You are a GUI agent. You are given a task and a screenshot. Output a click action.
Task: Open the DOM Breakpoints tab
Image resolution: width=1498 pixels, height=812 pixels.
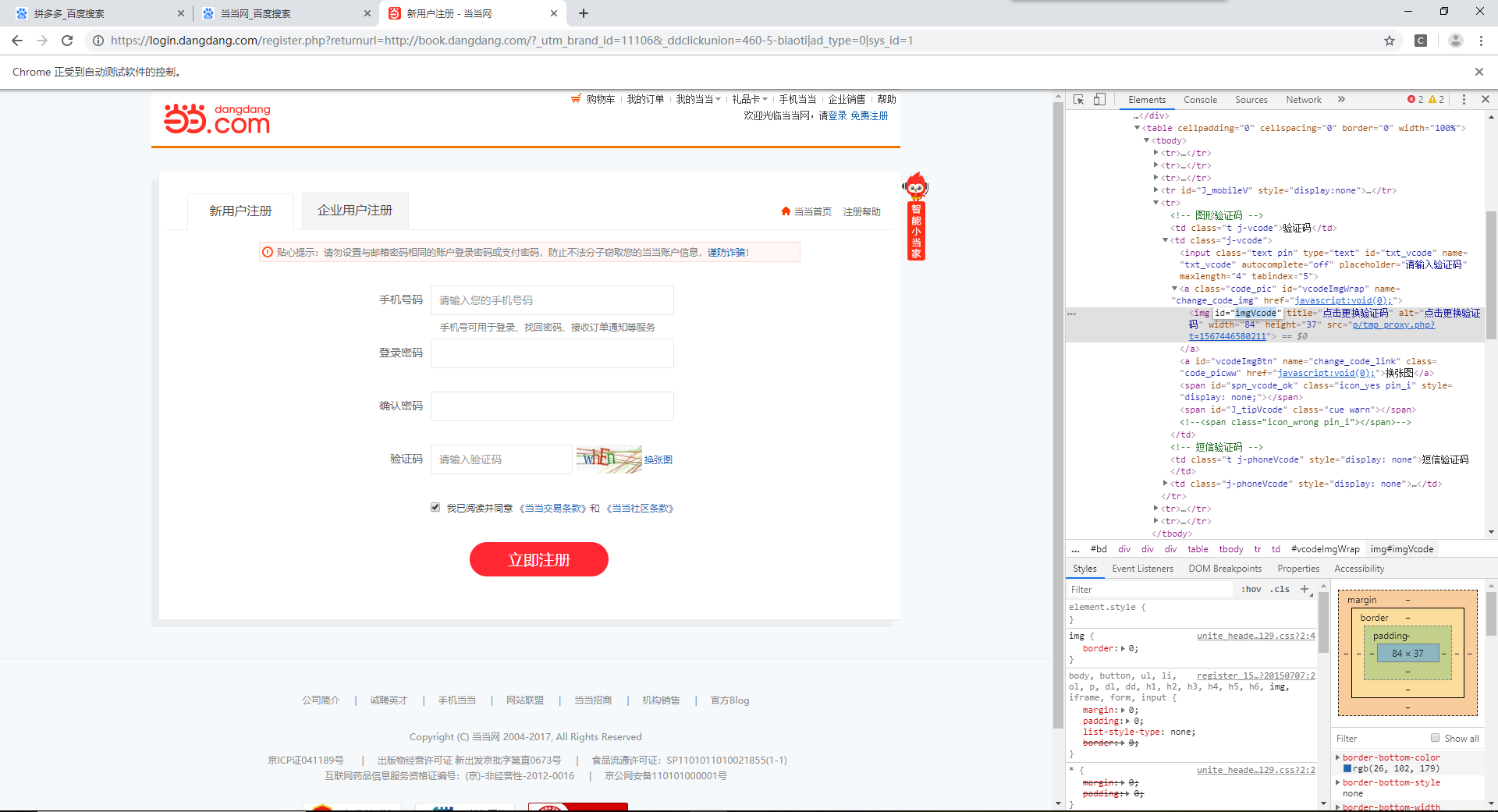(x=1225, y=569)
